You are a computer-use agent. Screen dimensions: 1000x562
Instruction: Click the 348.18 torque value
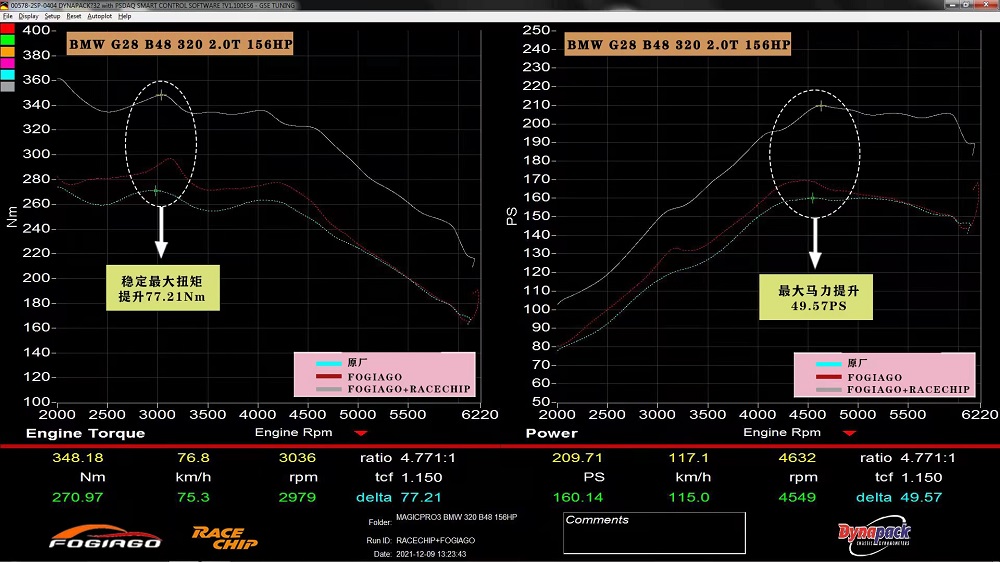pos(78,458)
